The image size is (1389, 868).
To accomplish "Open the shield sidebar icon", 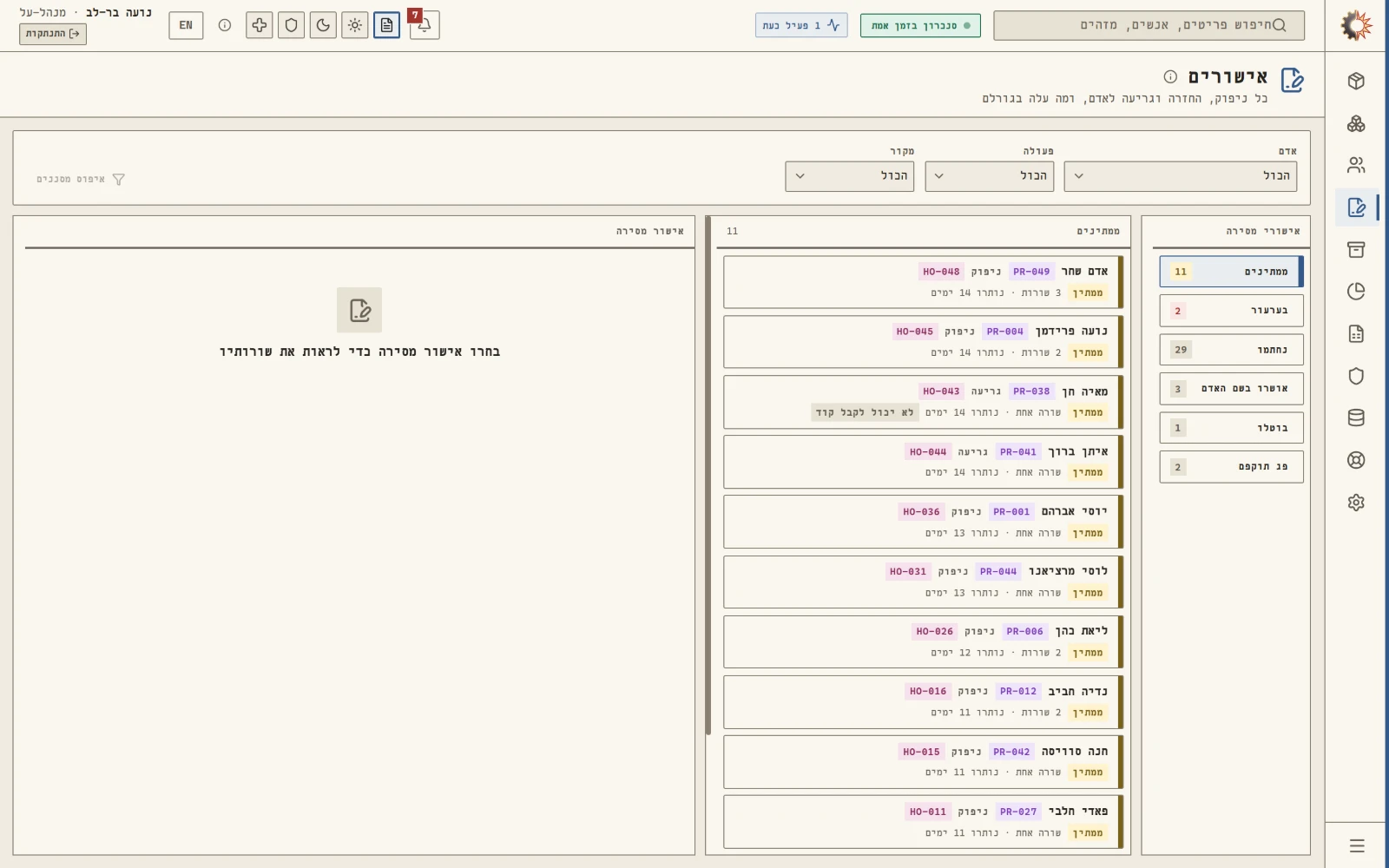I will (1356, 376).
